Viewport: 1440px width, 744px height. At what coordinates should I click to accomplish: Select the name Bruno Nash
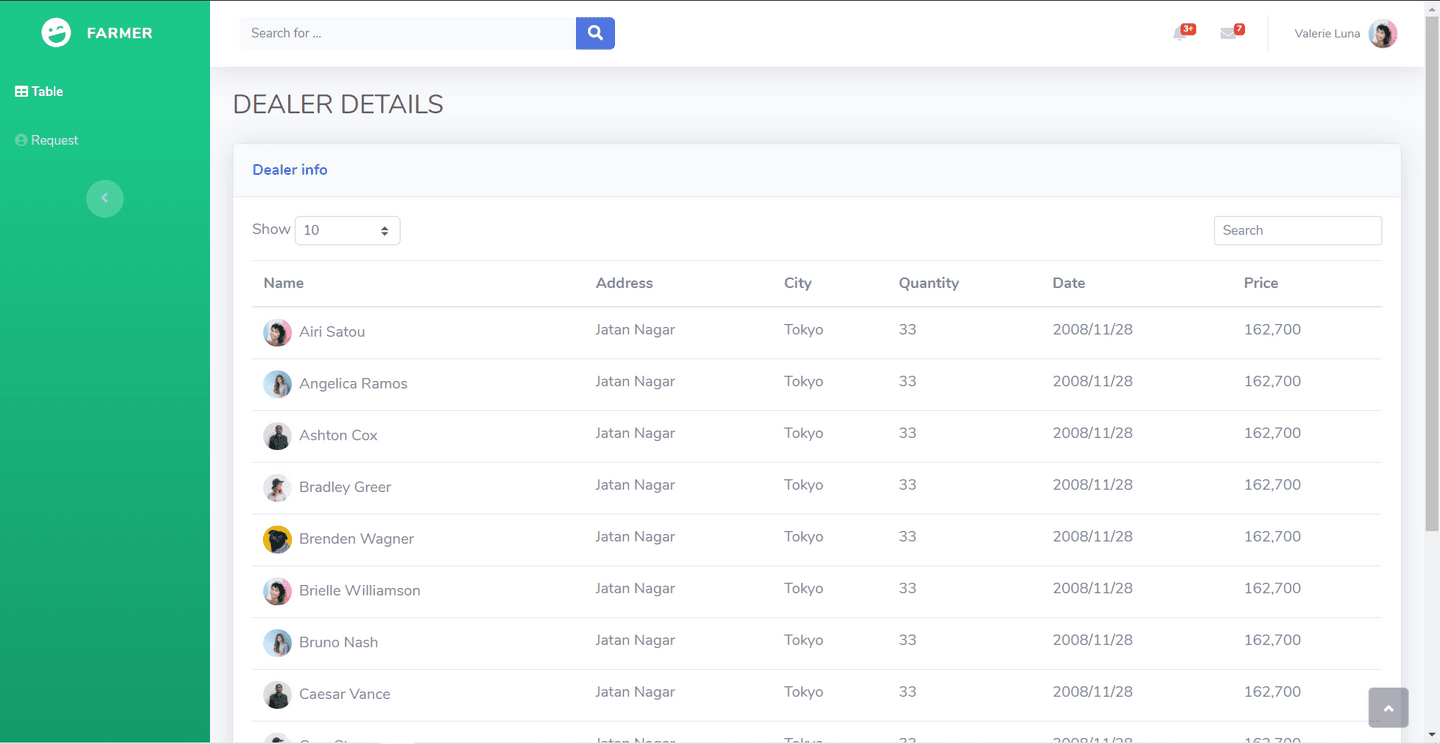pyautogui.click(x=338, y=643)
